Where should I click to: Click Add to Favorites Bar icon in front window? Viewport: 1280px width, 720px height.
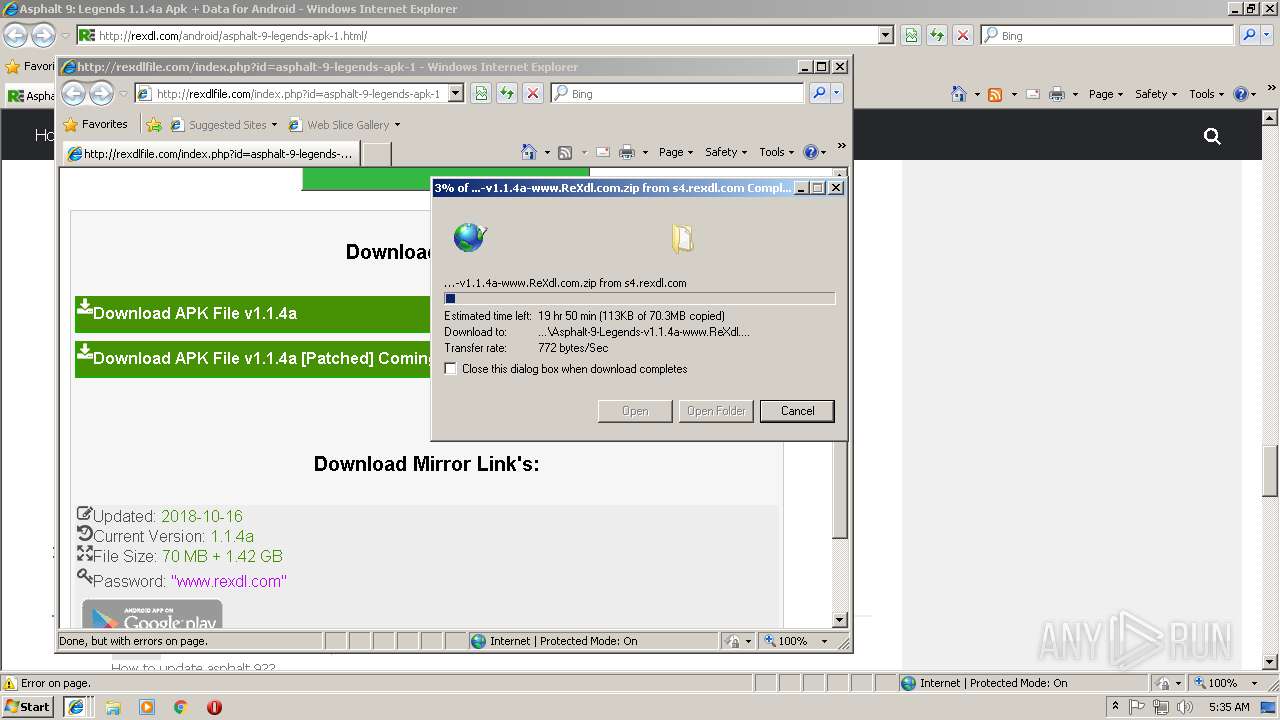pyautogui.click(x=154, y=125)
